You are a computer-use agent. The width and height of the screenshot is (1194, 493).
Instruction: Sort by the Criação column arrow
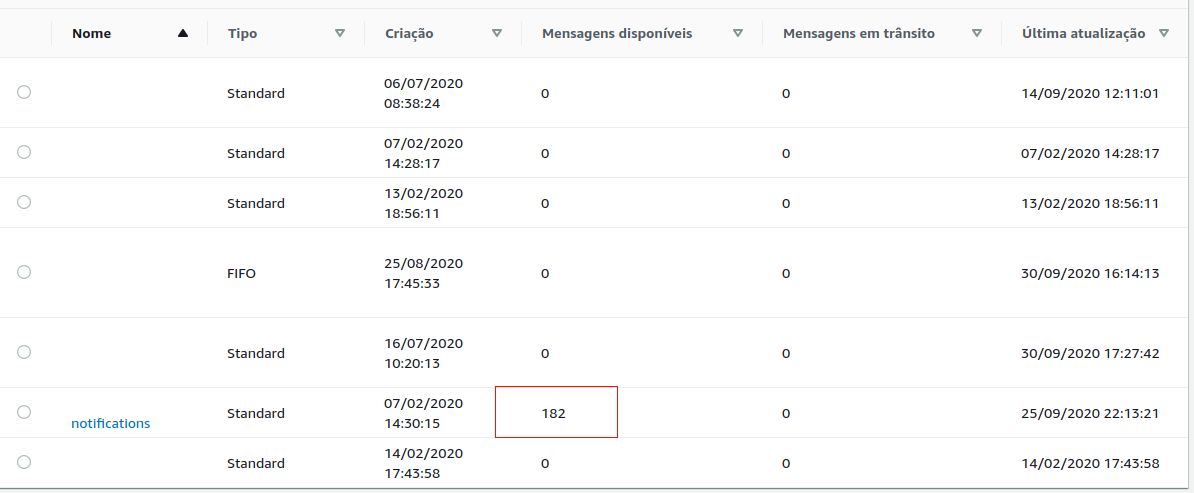point(497,34)
